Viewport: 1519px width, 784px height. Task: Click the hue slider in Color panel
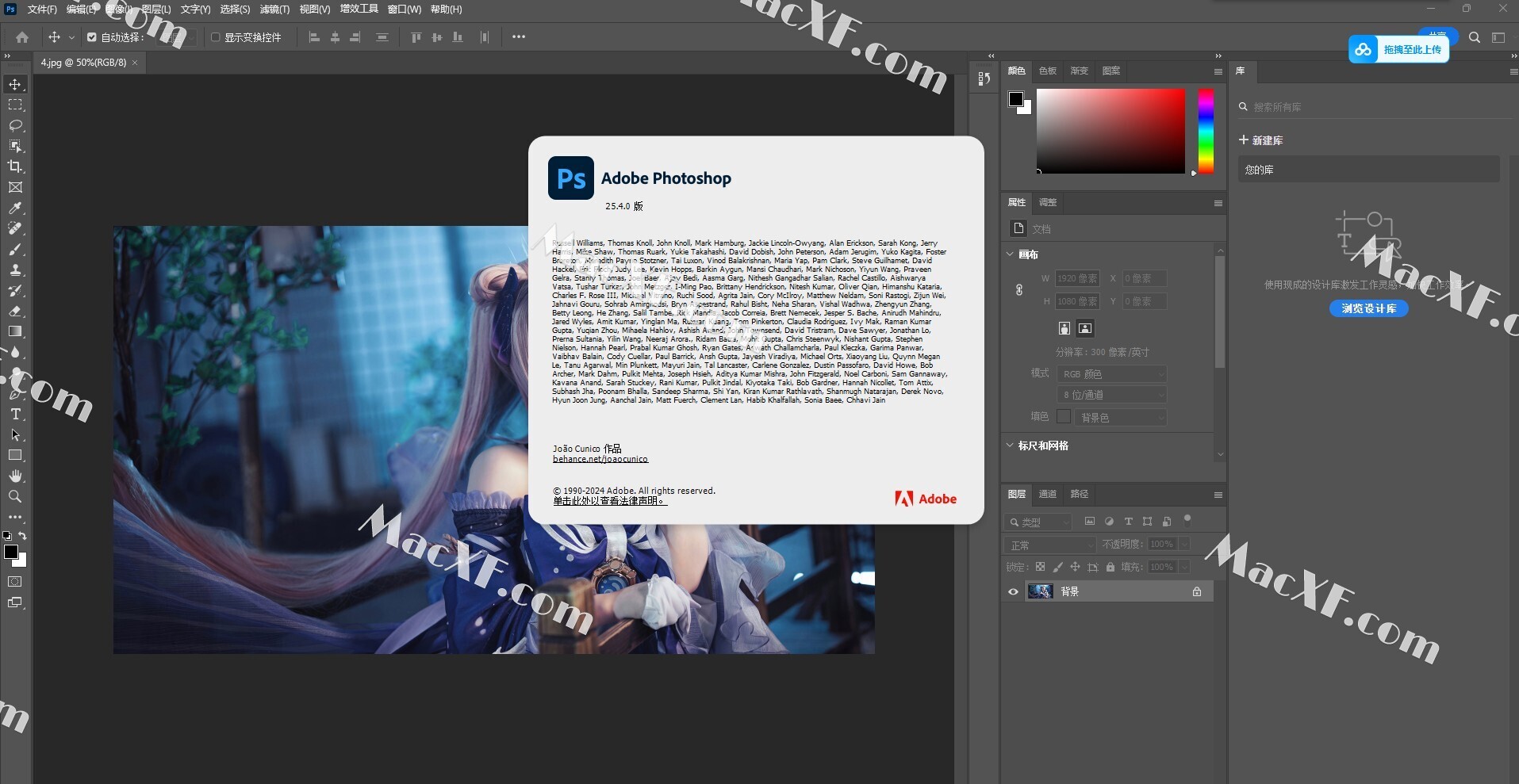tap(1206, 130)
